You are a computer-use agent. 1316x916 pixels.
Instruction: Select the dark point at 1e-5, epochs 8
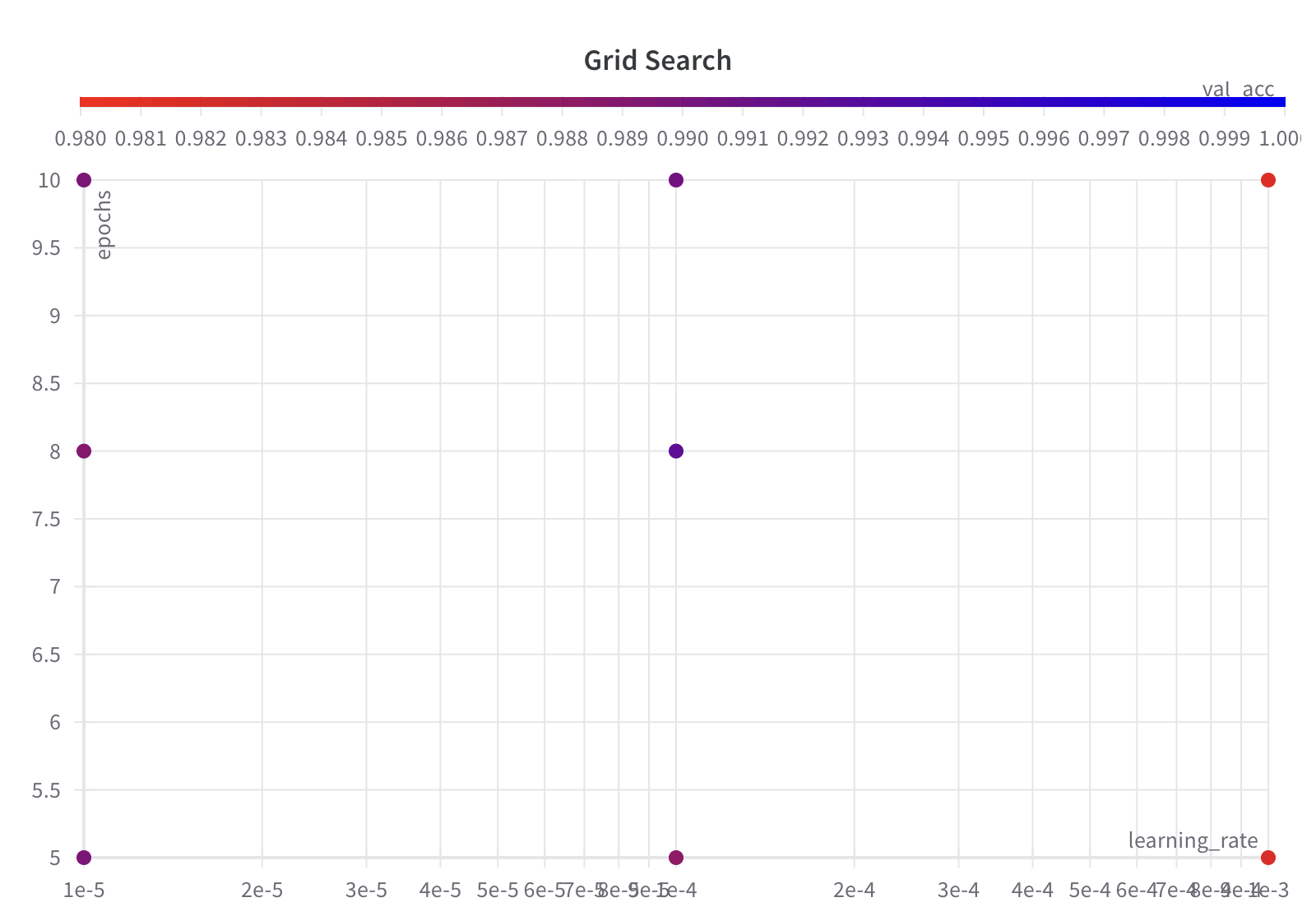(x=83, y=450)
